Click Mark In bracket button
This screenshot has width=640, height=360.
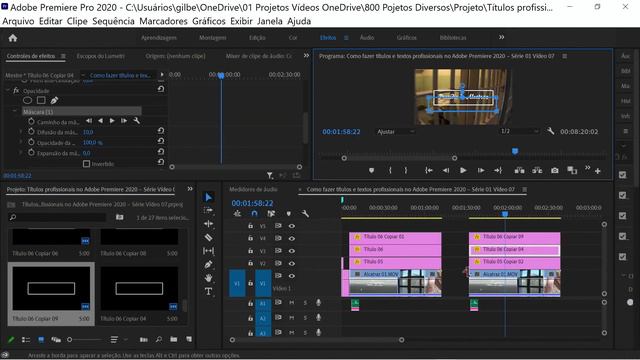(390, 171)
